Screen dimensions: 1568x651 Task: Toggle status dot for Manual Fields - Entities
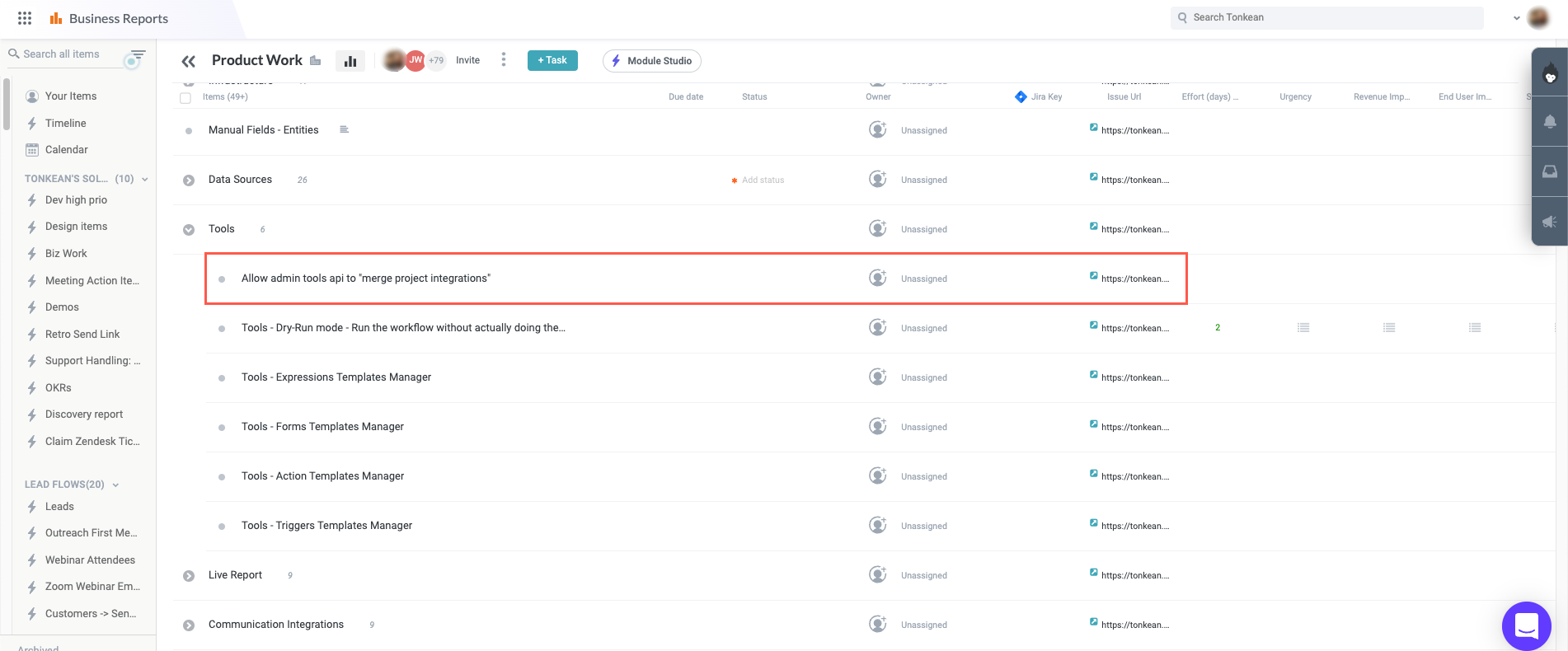[189, 131]
